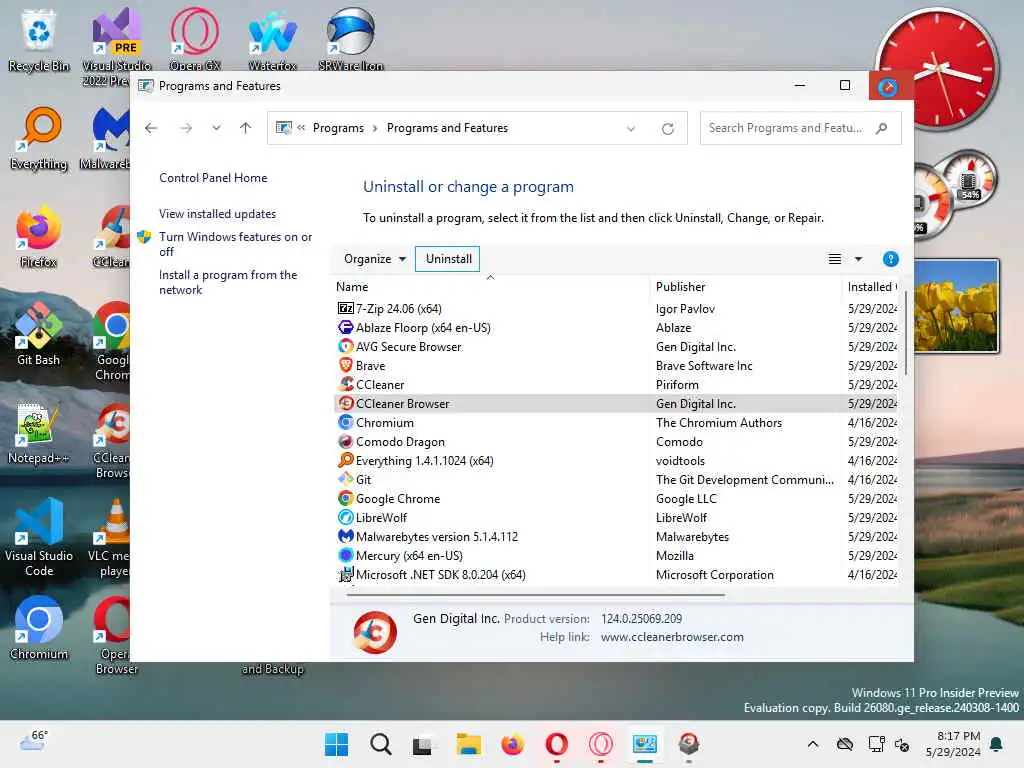Select Microsoft .NET SDK 8.0.204 row
Screen dimensions: 1024x768
616,575
